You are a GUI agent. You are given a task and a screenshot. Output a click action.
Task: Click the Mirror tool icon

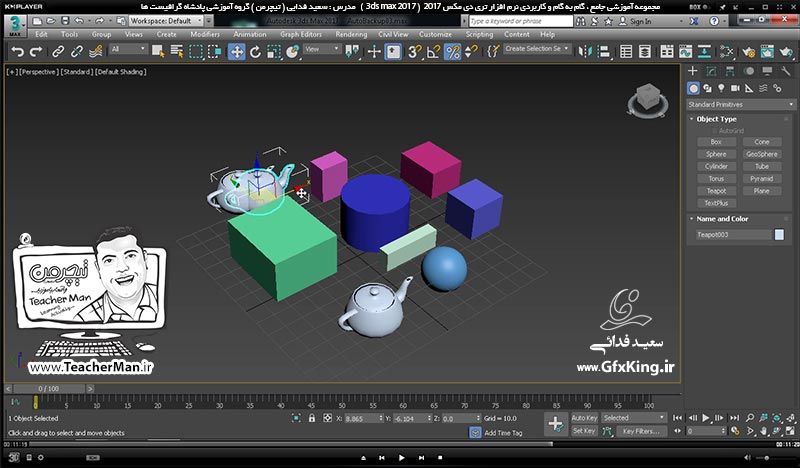(x=585, y=52)
